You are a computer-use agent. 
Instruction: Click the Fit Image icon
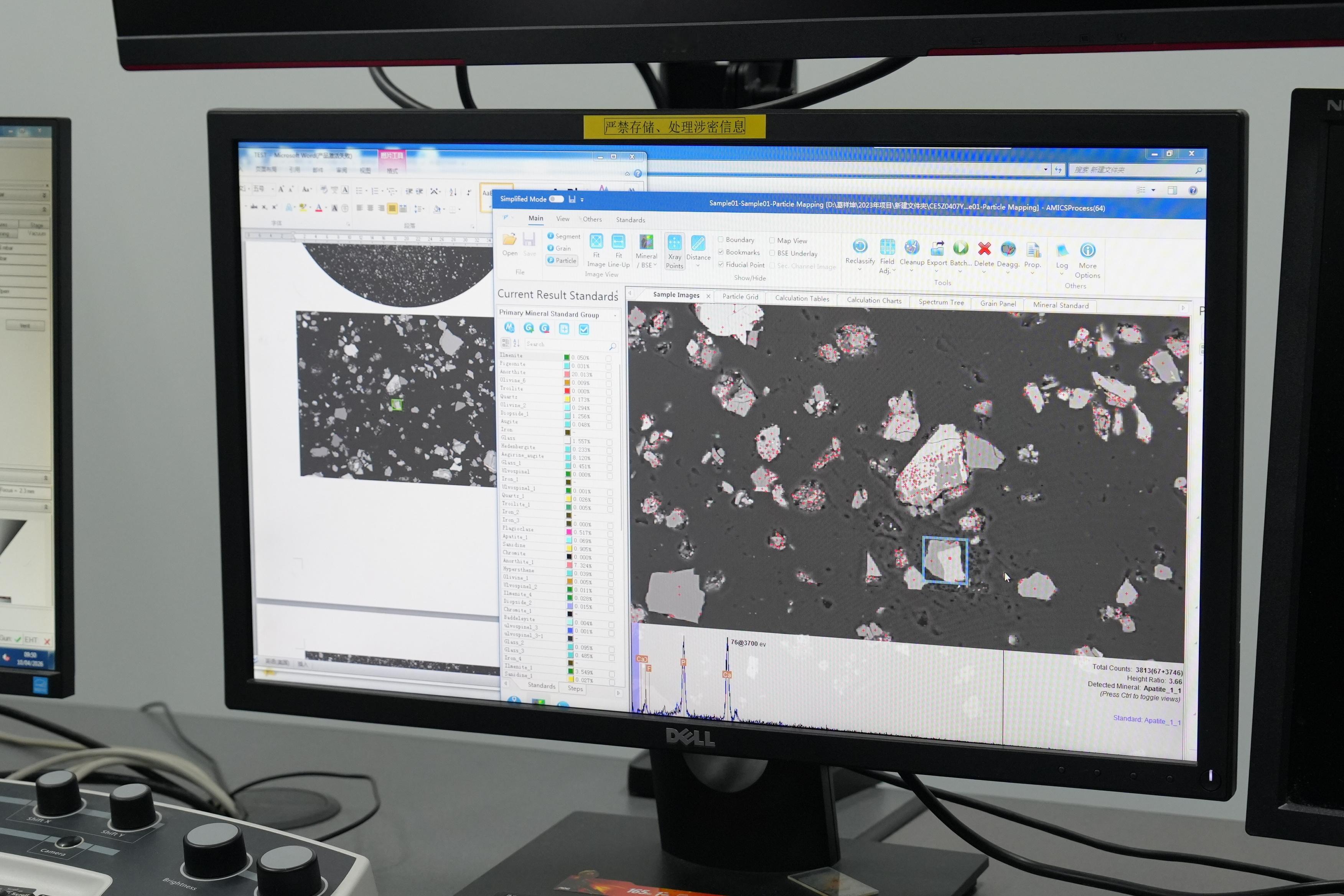click(x=596, y=242)
